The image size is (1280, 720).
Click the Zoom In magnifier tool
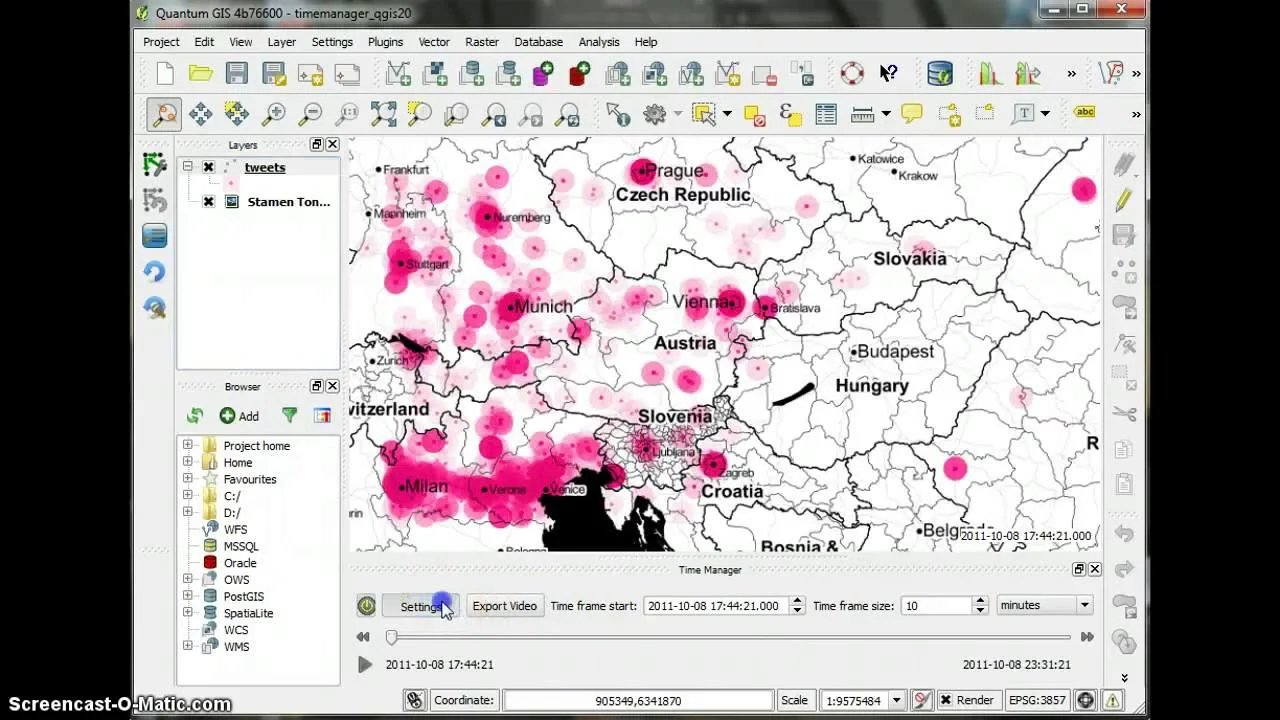(273, 114)
